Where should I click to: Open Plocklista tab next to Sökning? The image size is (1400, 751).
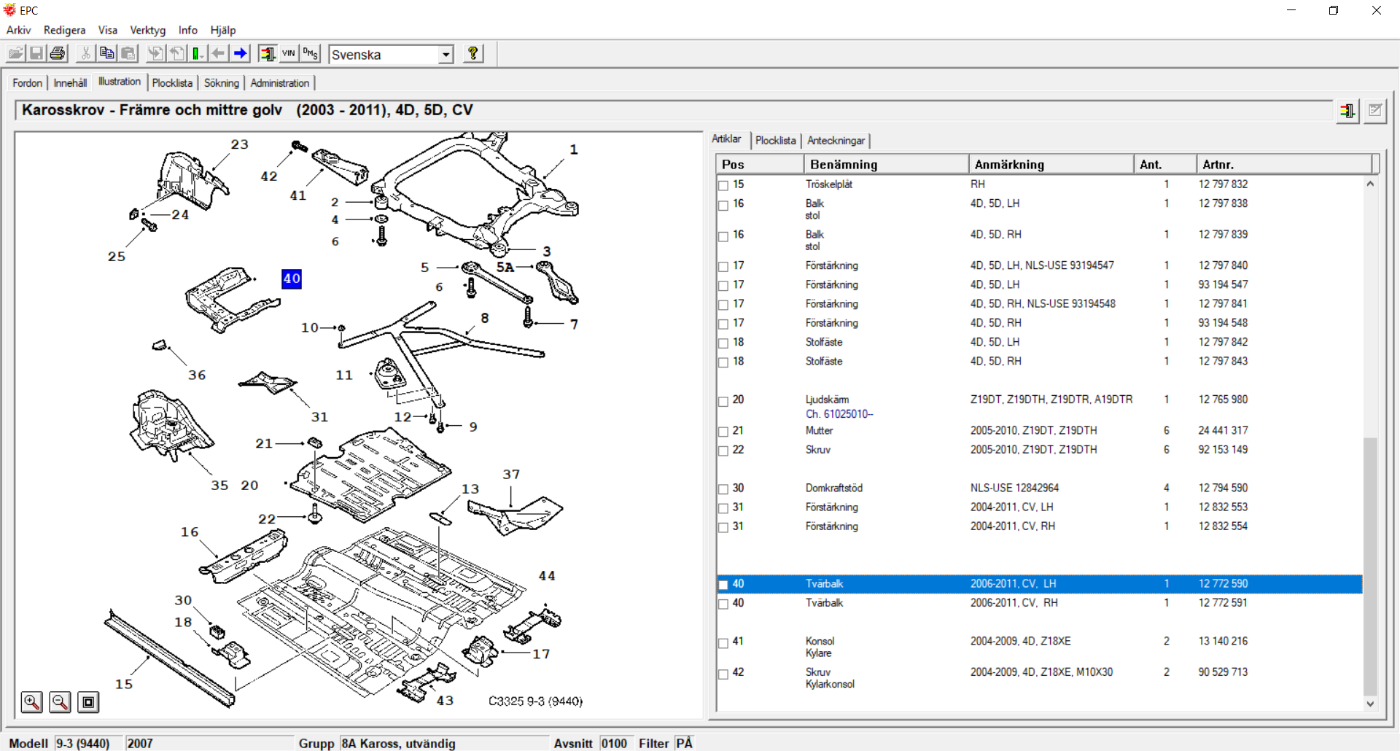point(172,83)
